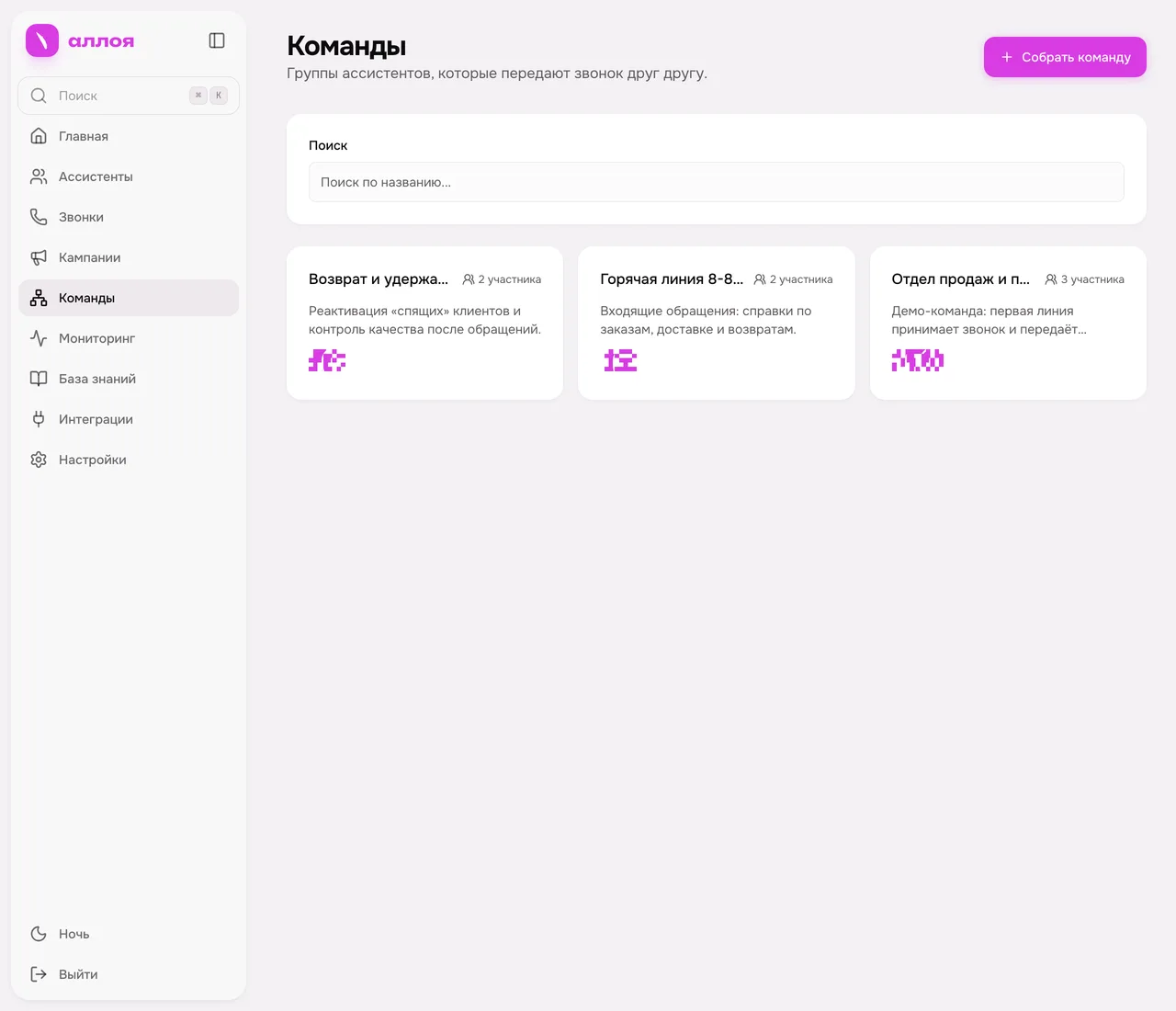The image size is (1176, 1011).
Task: Click the Ночь moon icon
Action: (x=39, y=934)
